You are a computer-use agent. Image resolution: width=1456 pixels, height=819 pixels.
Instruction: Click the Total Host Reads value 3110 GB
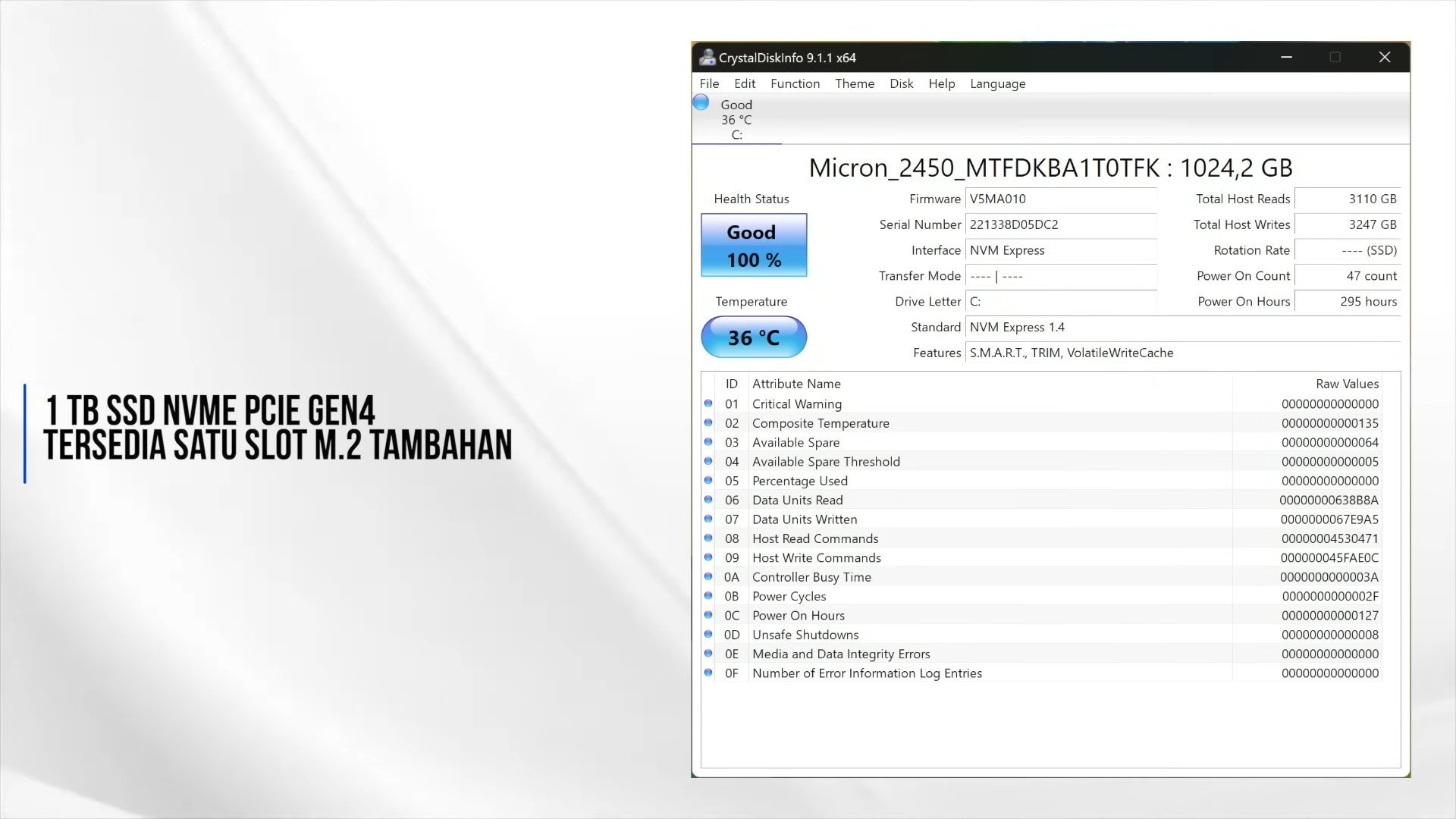click(1348, 199)
